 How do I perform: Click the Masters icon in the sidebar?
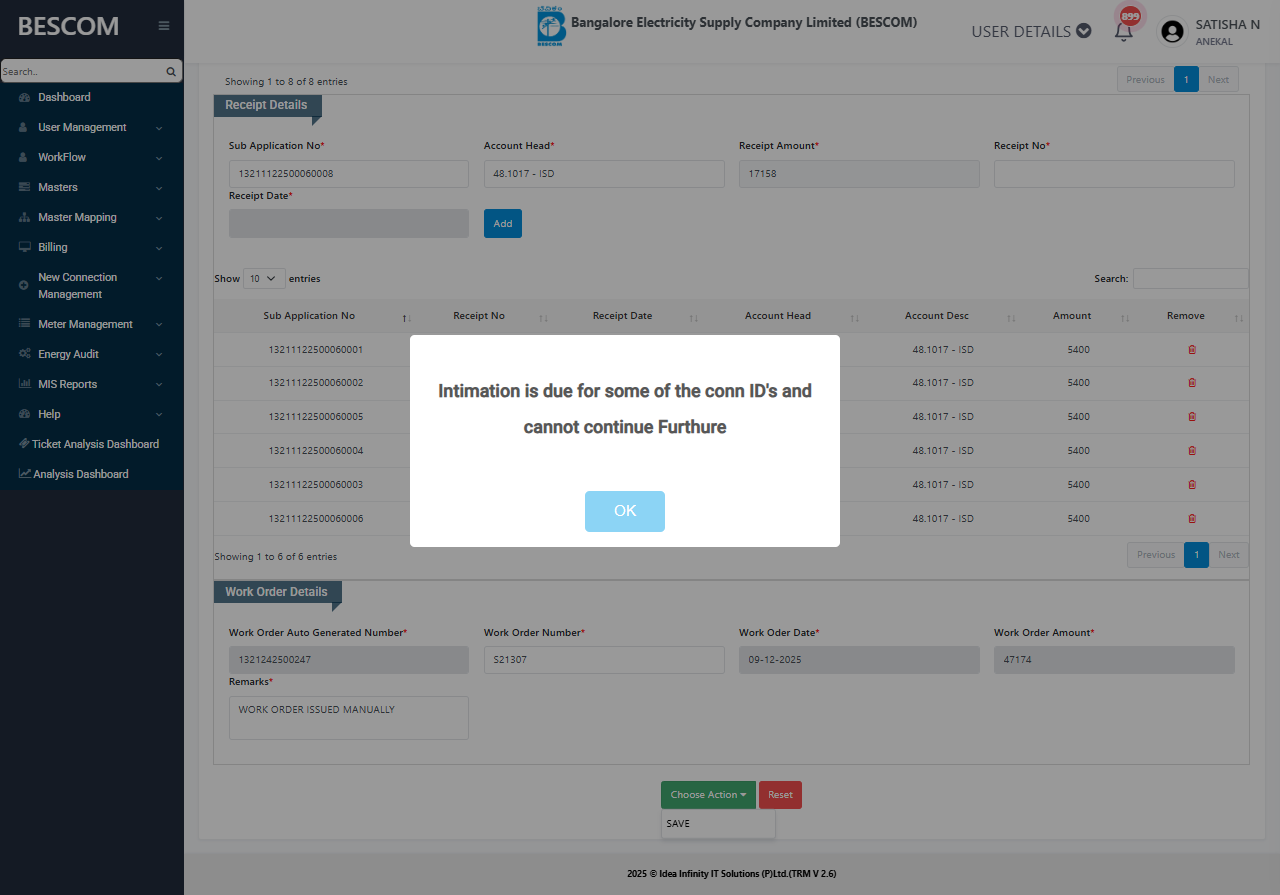[x=24, y=187]
